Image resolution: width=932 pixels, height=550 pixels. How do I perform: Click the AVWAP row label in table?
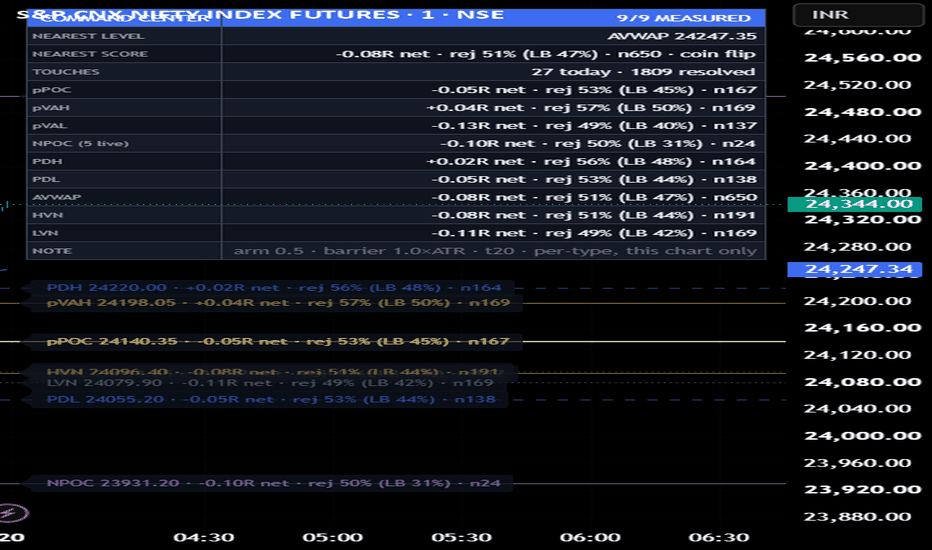pyautogui.click(x=56, y=197)
